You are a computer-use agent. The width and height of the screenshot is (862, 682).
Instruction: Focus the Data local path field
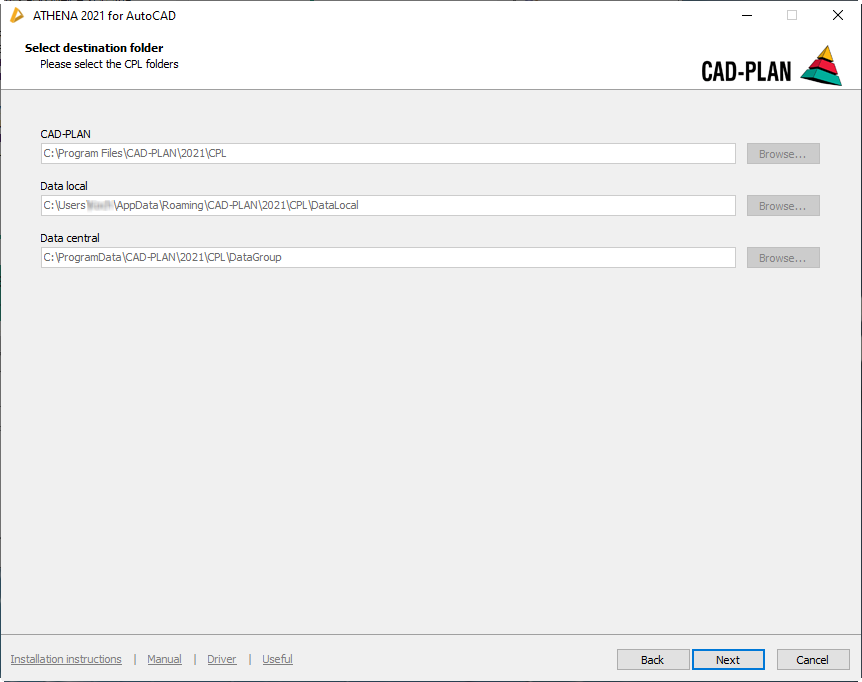[x=388, y=206]
